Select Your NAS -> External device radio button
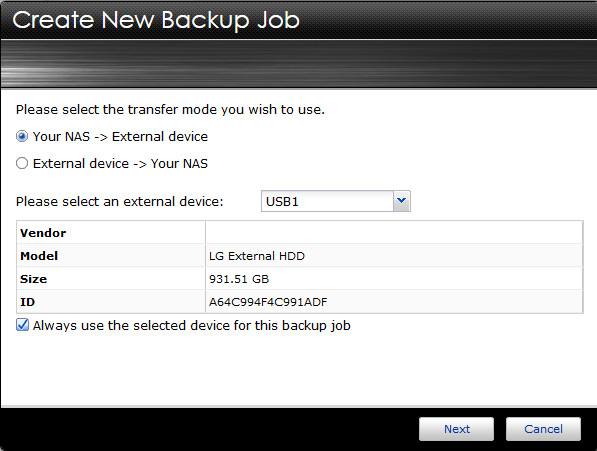Image resolution: width=597 pixels, height=451 pixels. (22, 136)
